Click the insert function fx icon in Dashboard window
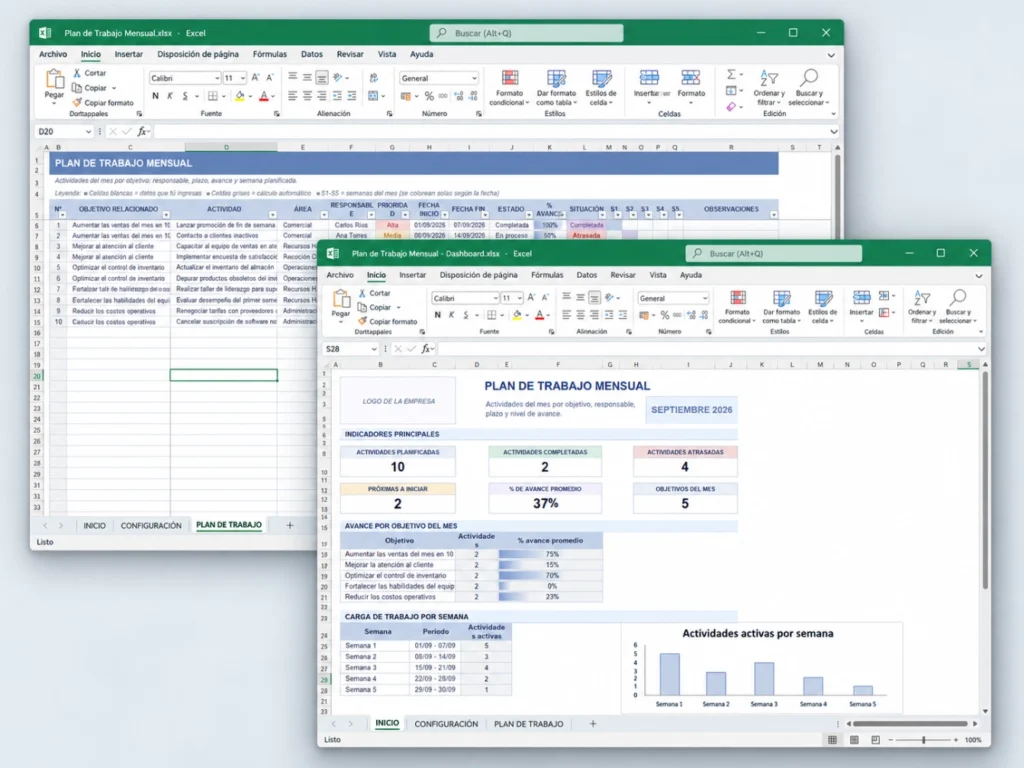The image size is (1024, 768). coord(426,349)
